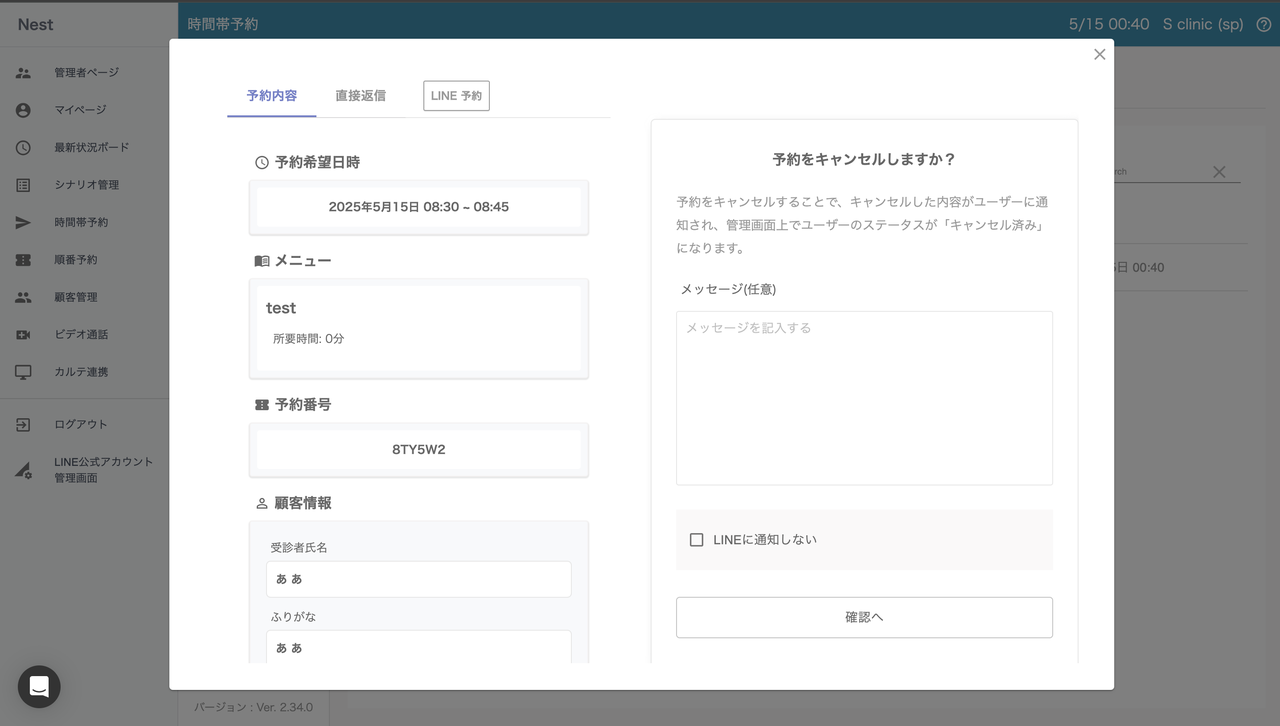This screenshot has height=726, width=1280.
Task: Click the help question mark icon
Action: click(x=1263, y=24)
